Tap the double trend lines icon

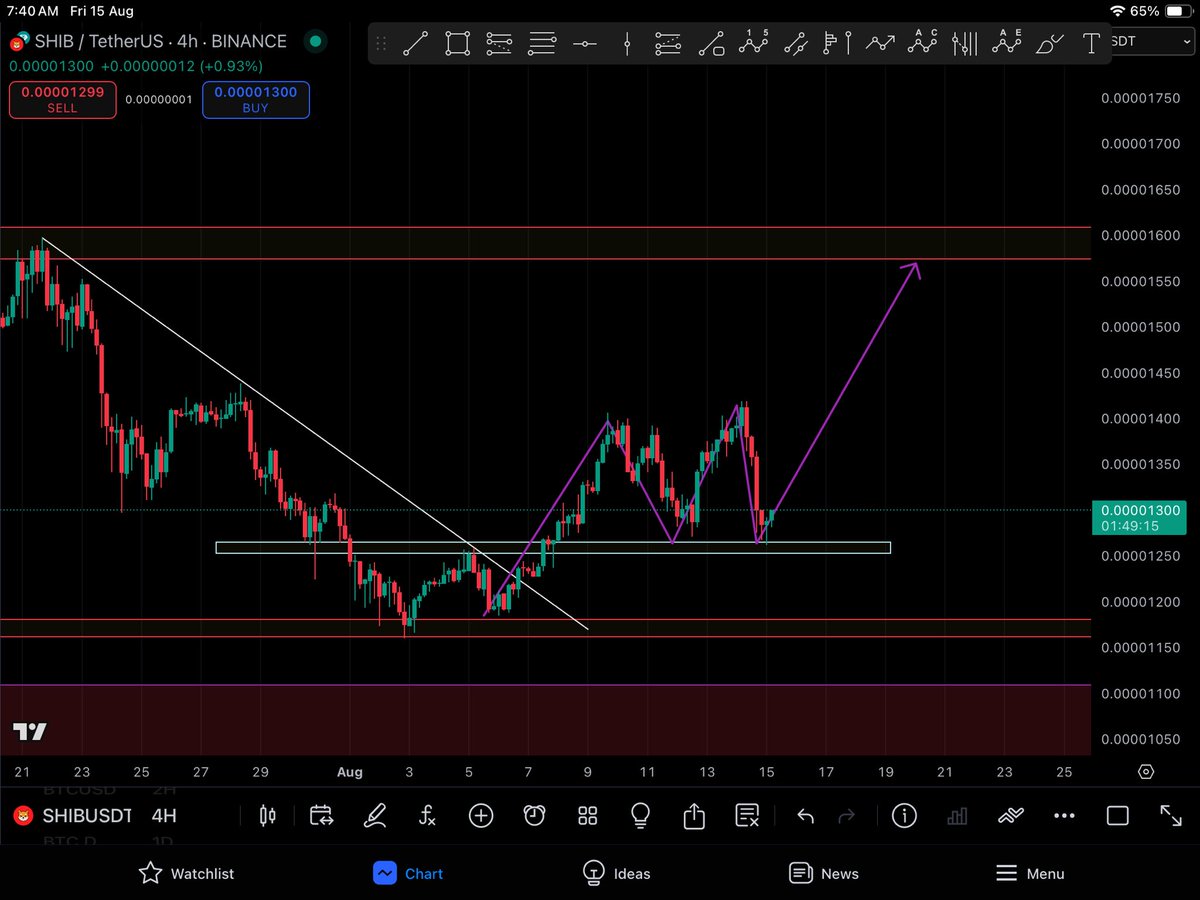[x=1011, y=816]
